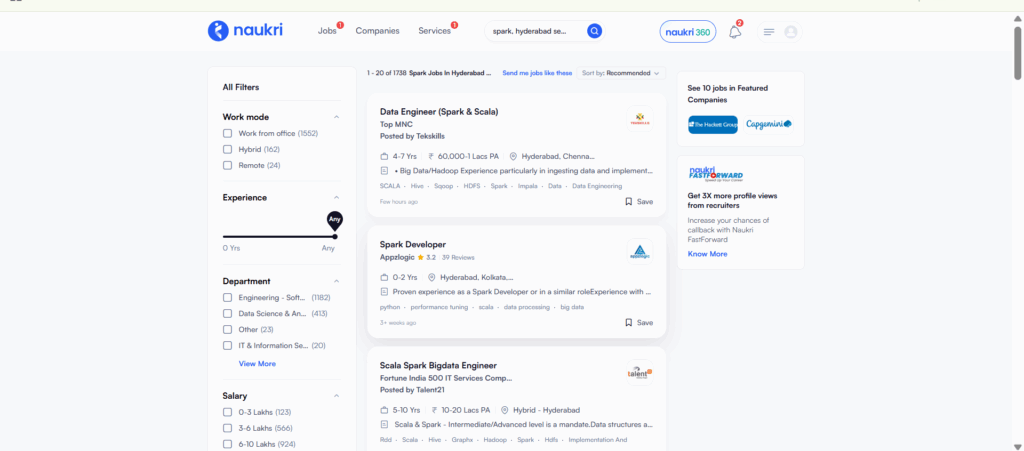Click the blue search magnifier icon

[x=594, y=31]
